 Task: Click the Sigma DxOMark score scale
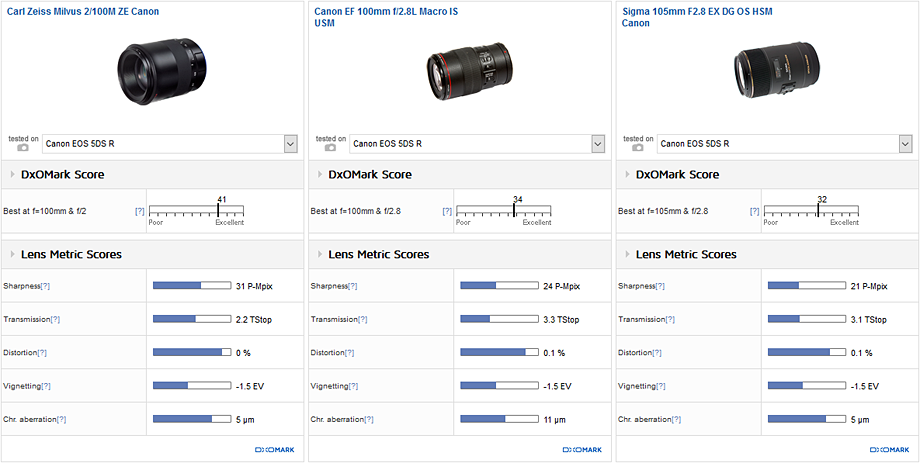point(811,211)
